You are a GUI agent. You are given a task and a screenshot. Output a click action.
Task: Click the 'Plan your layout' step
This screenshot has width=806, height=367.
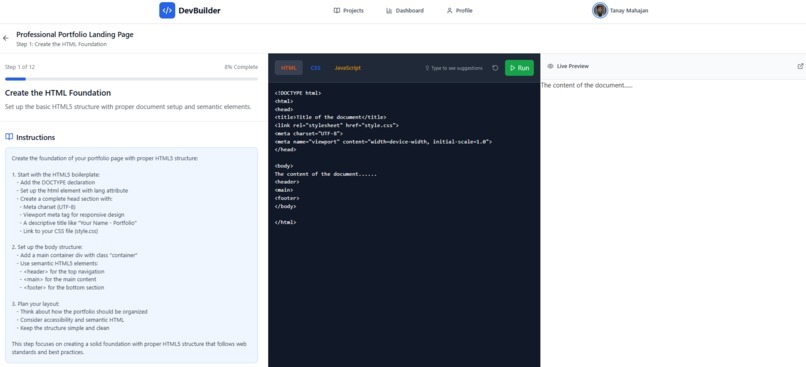coord(35,303)
